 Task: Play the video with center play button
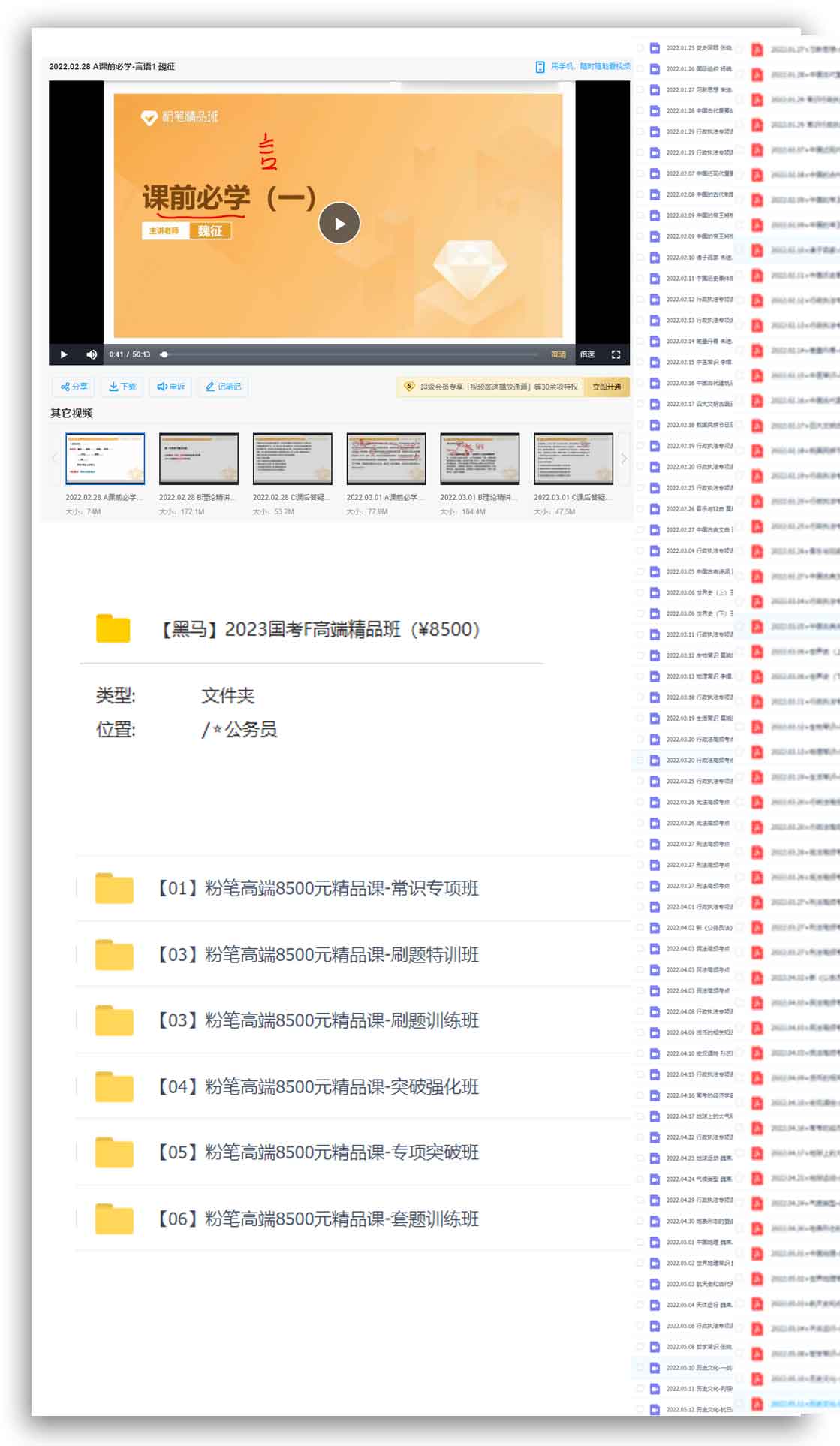pyautogui.click(x=339, y=224)
